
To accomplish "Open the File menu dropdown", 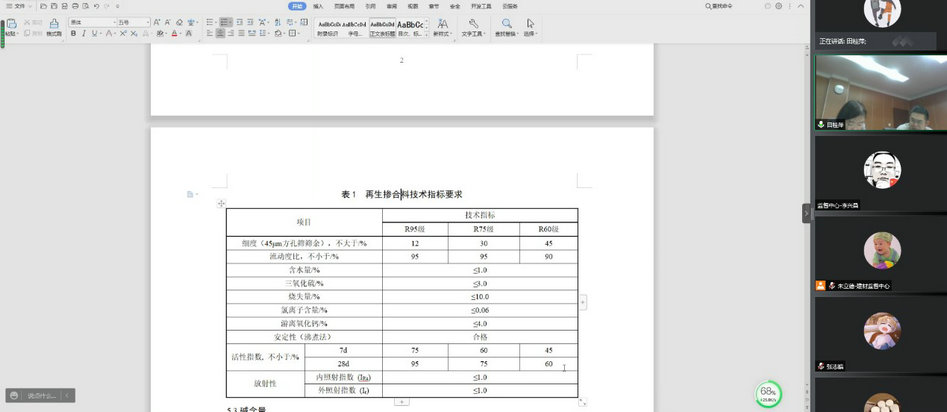I will click(x=20, y=6).
